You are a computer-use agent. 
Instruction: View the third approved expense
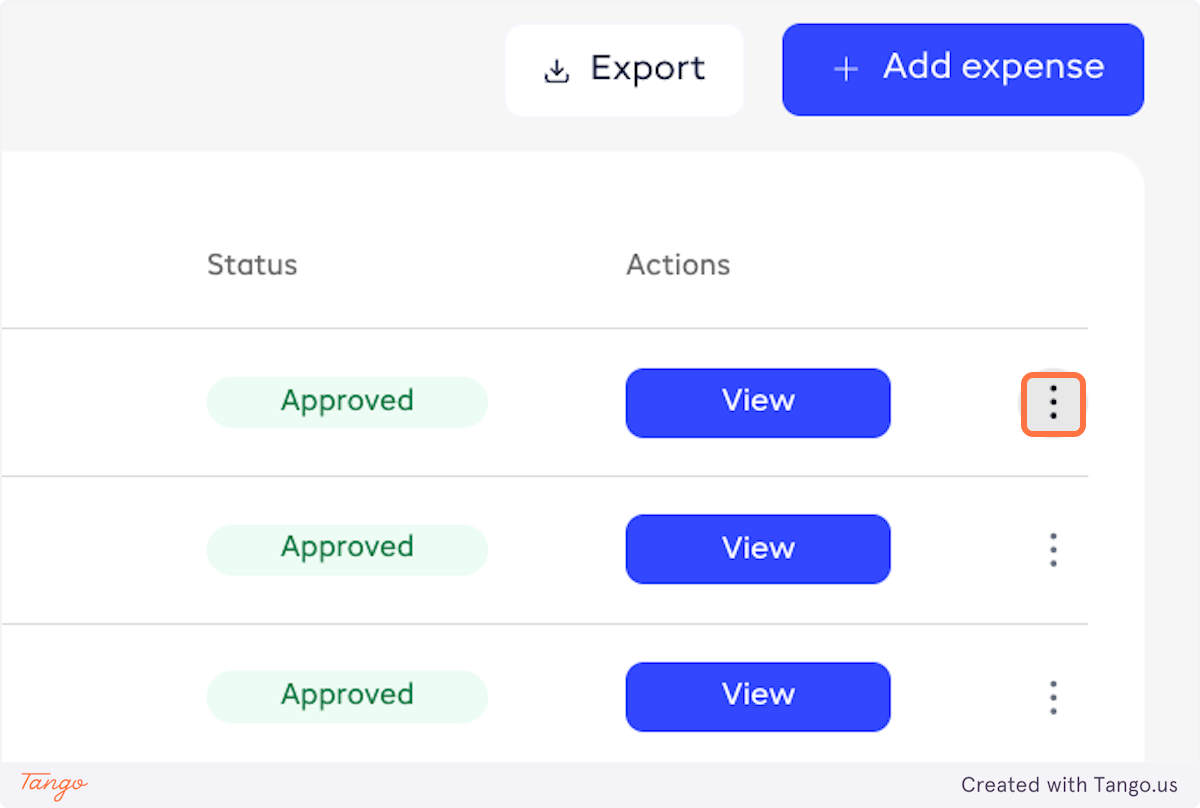point(757,696)
